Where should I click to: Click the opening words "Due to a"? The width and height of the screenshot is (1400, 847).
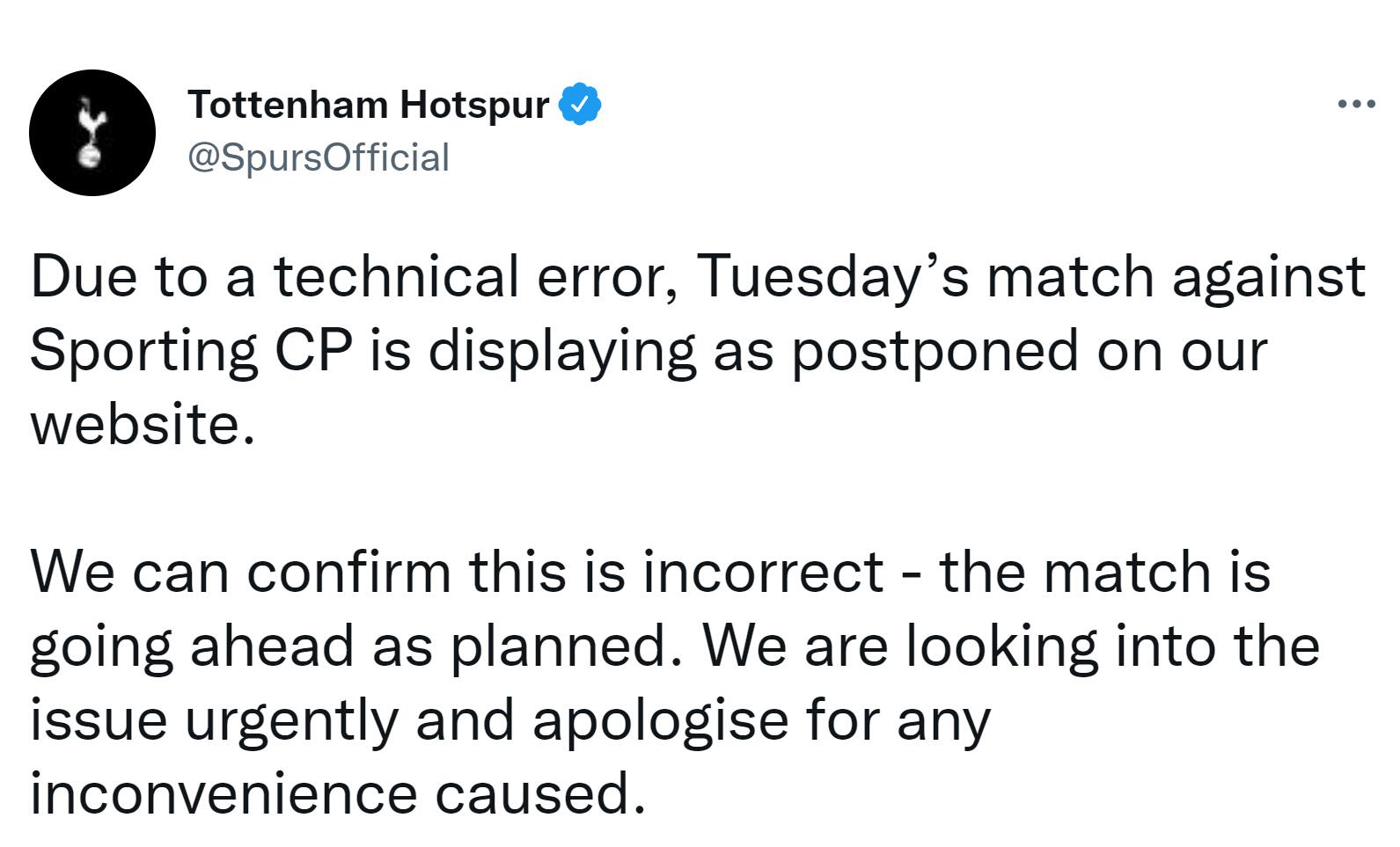pos(143,276)
